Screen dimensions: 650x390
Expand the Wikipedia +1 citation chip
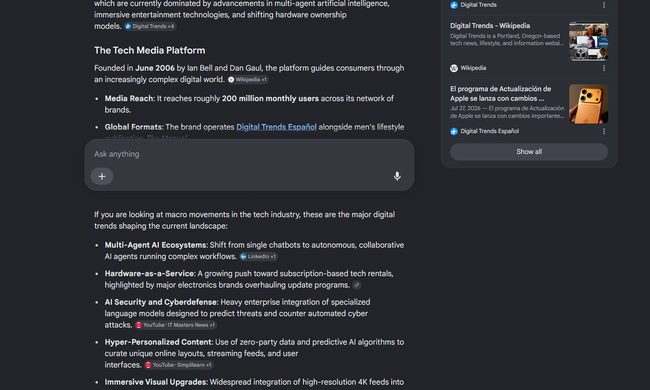pyautogui.click(x=247, y=80)
